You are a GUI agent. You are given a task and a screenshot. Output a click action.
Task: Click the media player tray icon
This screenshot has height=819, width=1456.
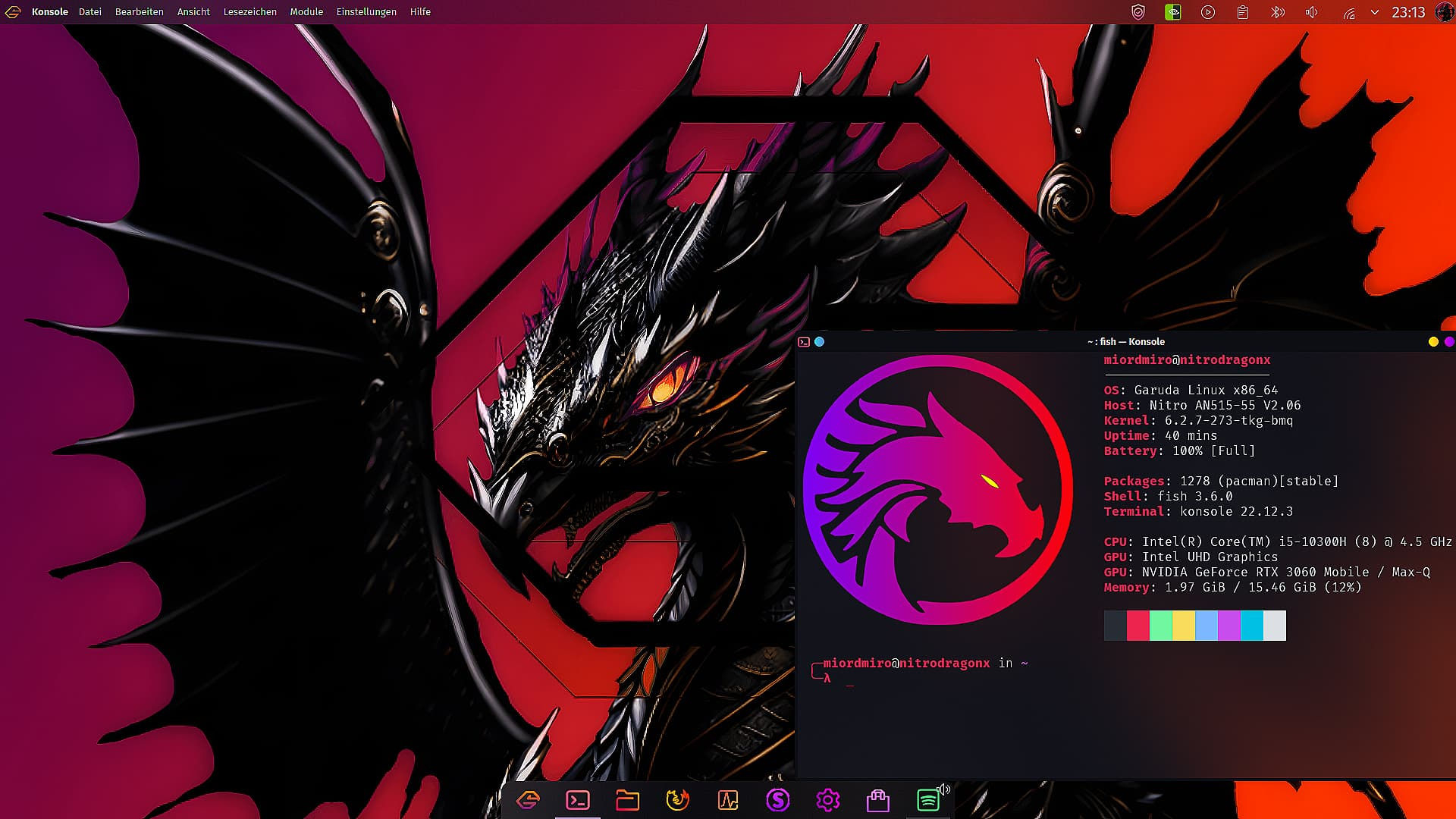pos(1208,12)
